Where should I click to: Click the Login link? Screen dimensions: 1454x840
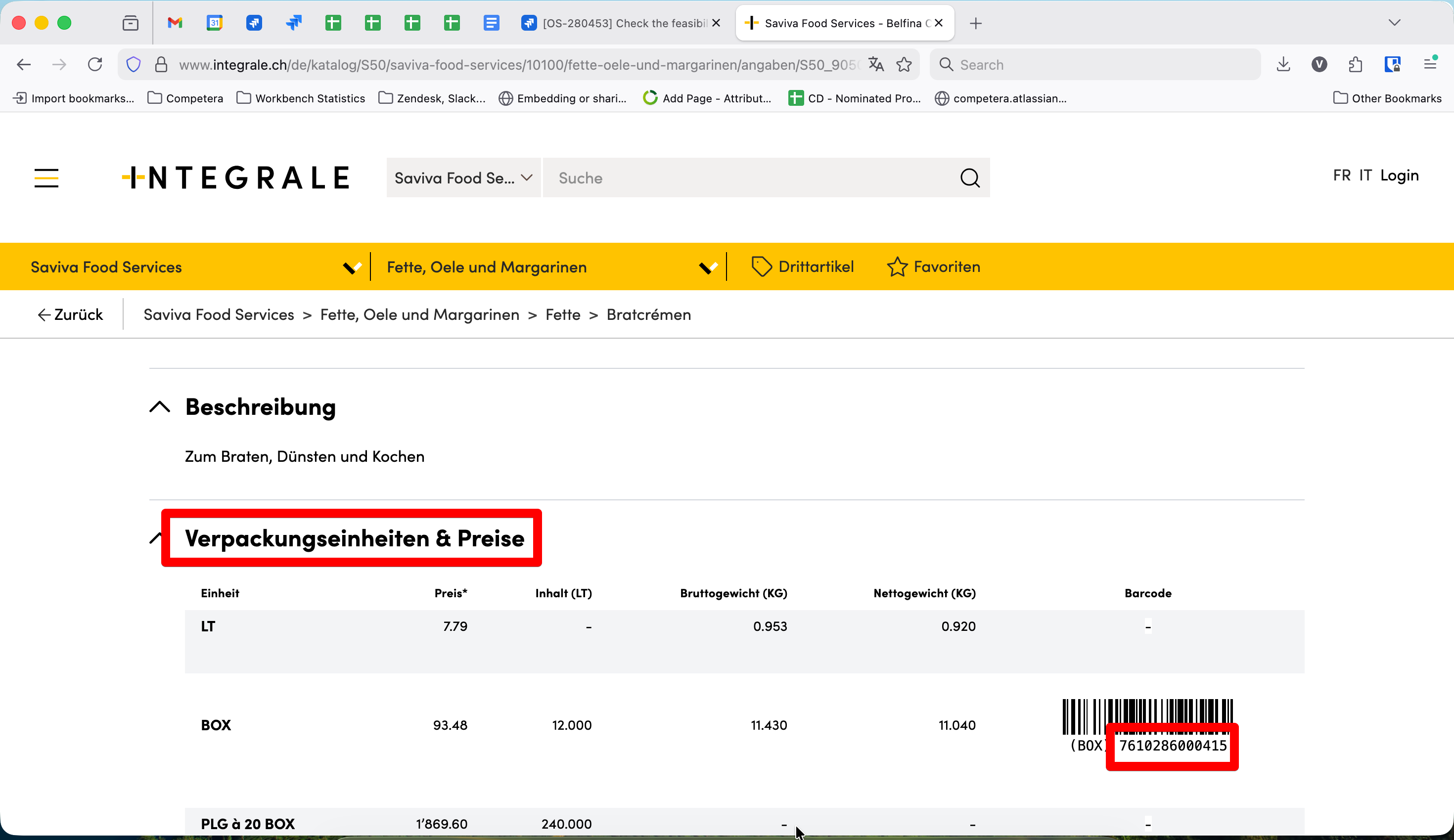tap(1399, 176)
